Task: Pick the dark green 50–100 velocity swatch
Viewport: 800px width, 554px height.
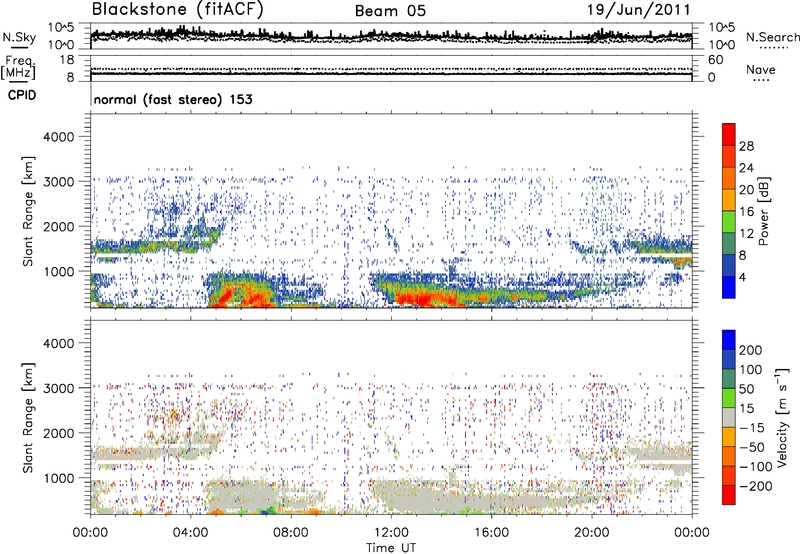Action: pos(729,379)
